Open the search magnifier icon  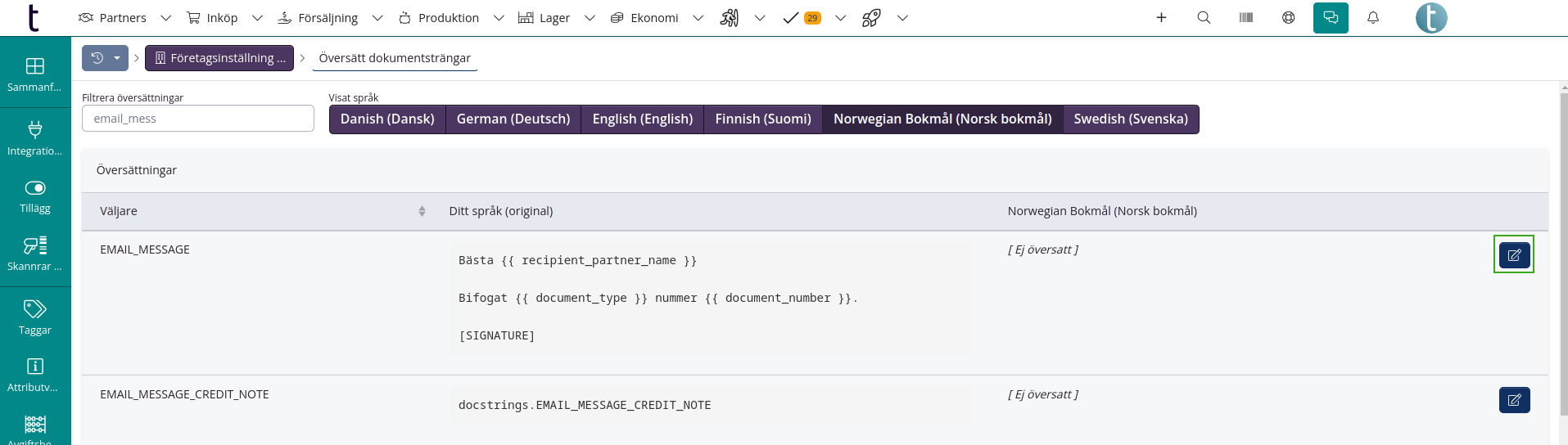click(1203, 17)
